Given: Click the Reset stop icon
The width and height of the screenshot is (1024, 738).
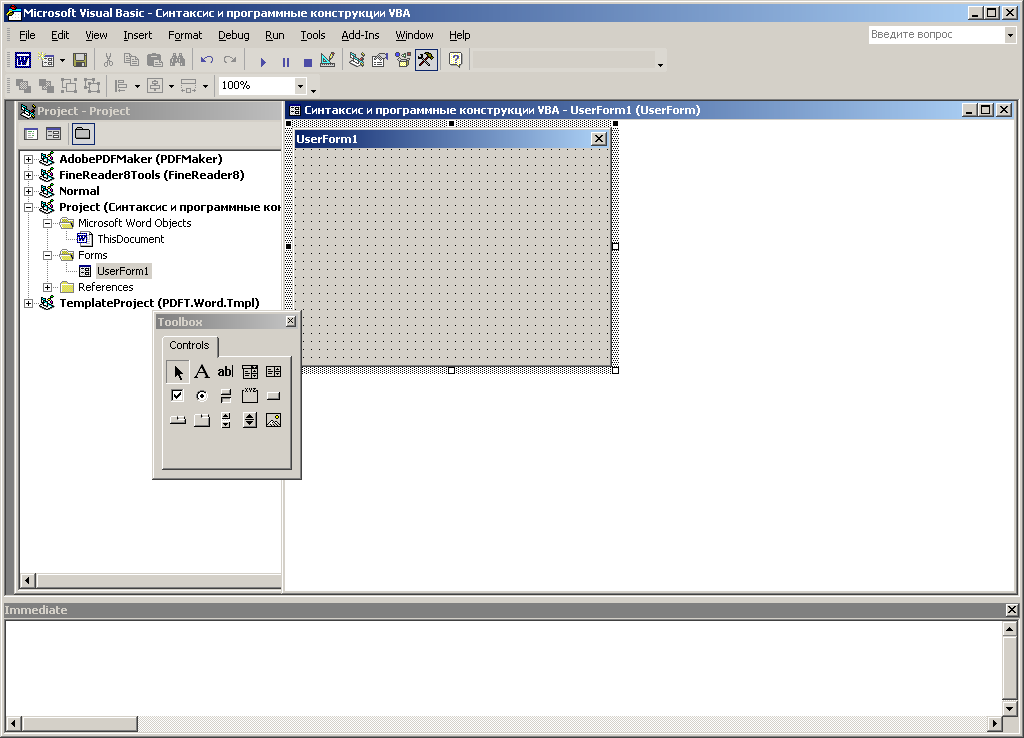Looking at the screenshot, I should (308, 62).
